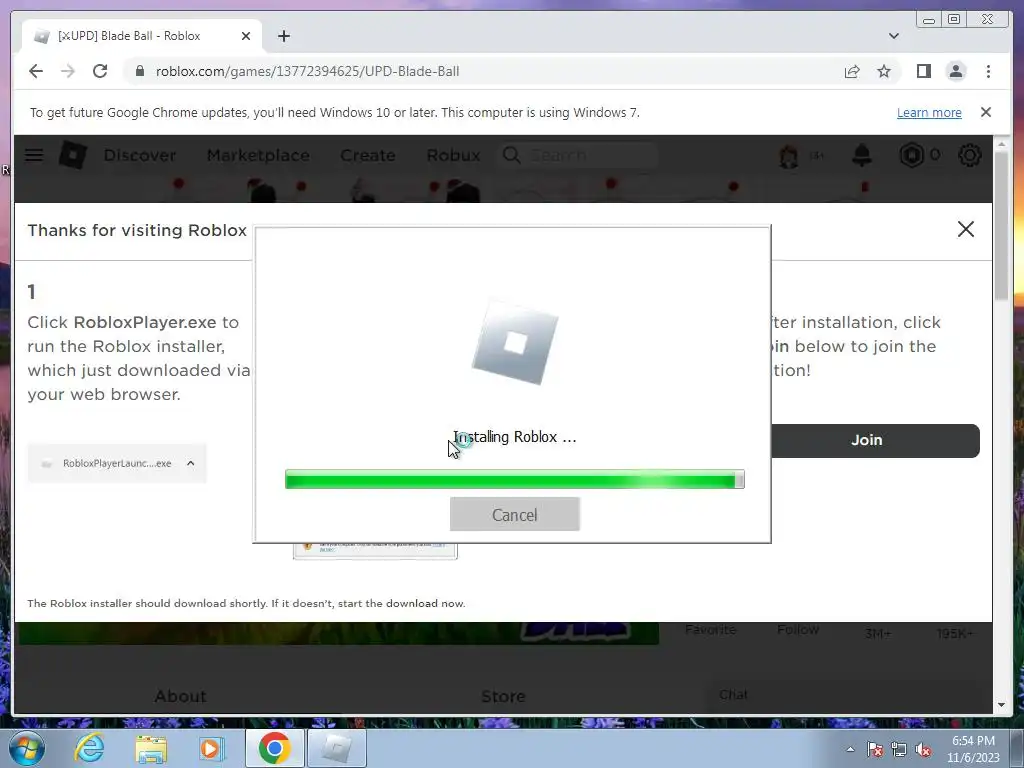Open Roblox notifications bell
This screenshot has width=1024, height=768.
tap(862, 155)
